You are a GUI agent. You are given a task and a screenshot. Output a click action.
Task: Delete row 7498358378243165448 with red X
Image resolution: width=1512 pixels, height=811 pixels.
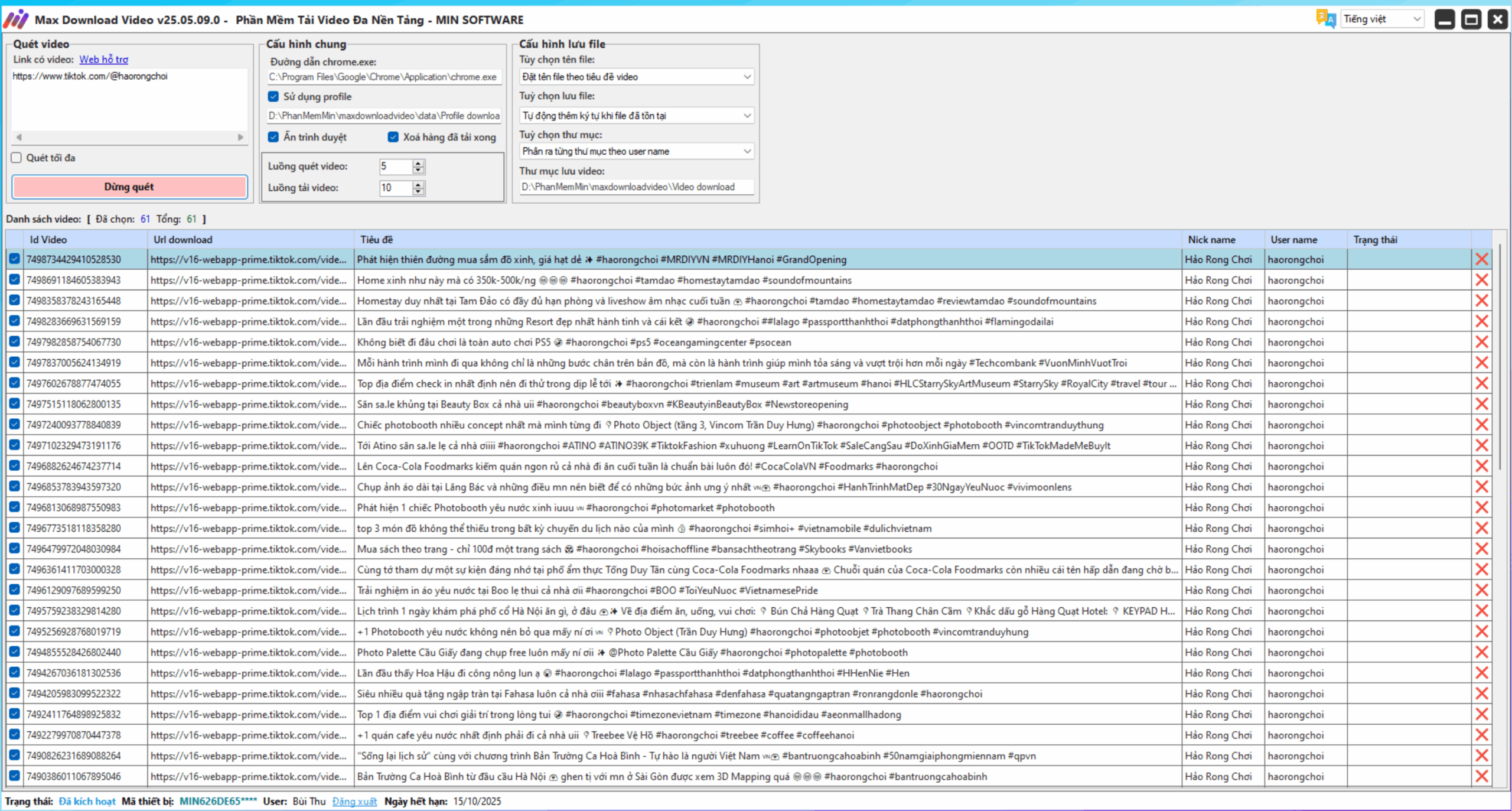[x=1481, y=301]
